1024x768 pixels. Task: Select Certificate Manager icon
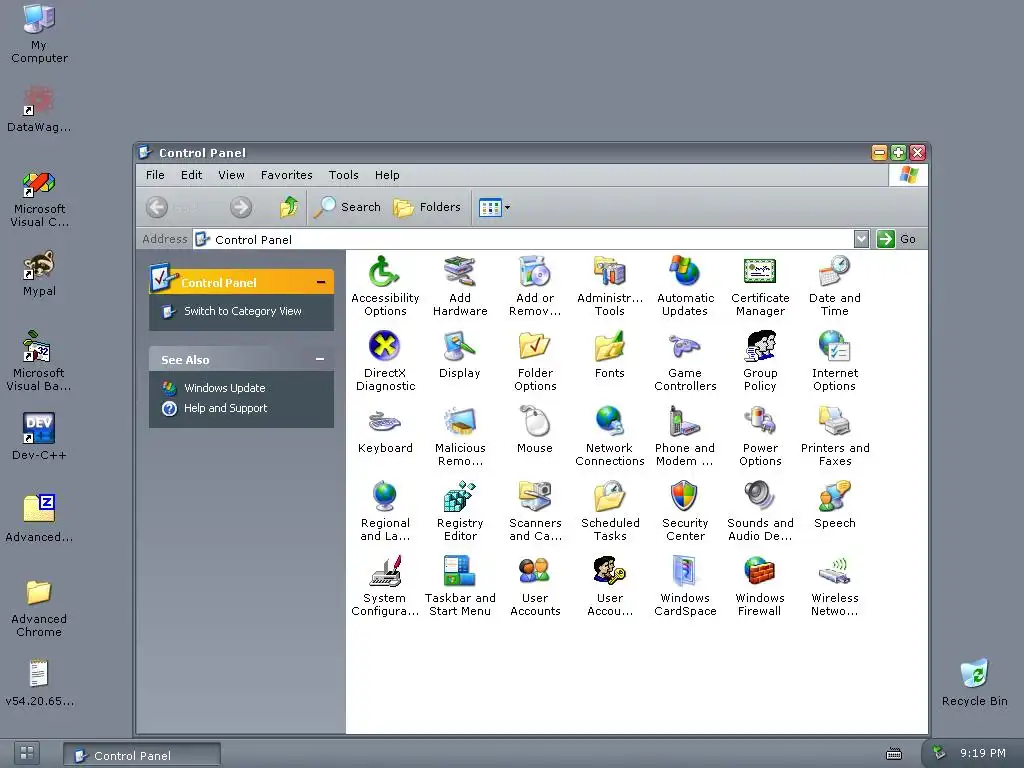(760, 286)
